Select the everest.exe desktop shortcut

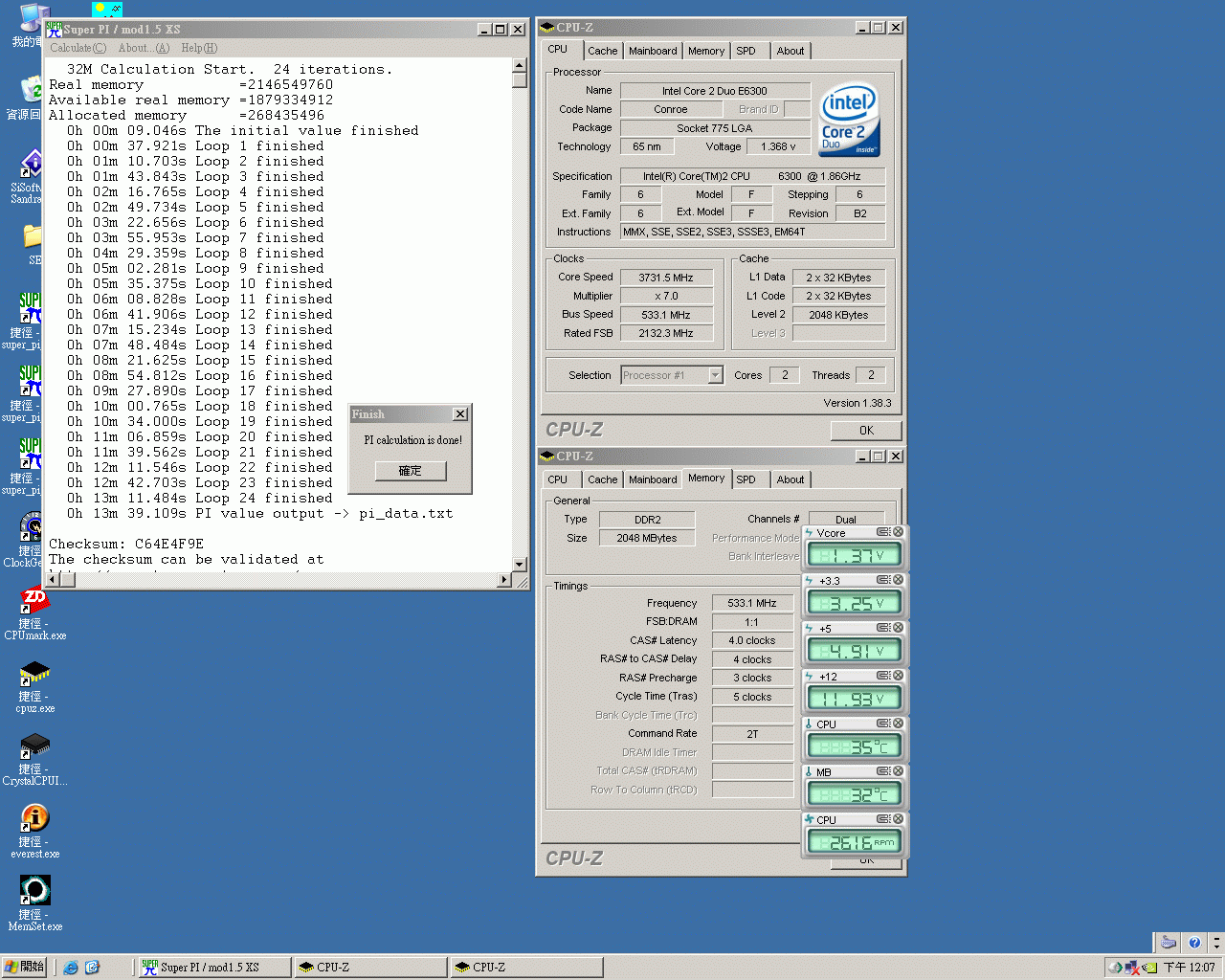pos(34,831)
